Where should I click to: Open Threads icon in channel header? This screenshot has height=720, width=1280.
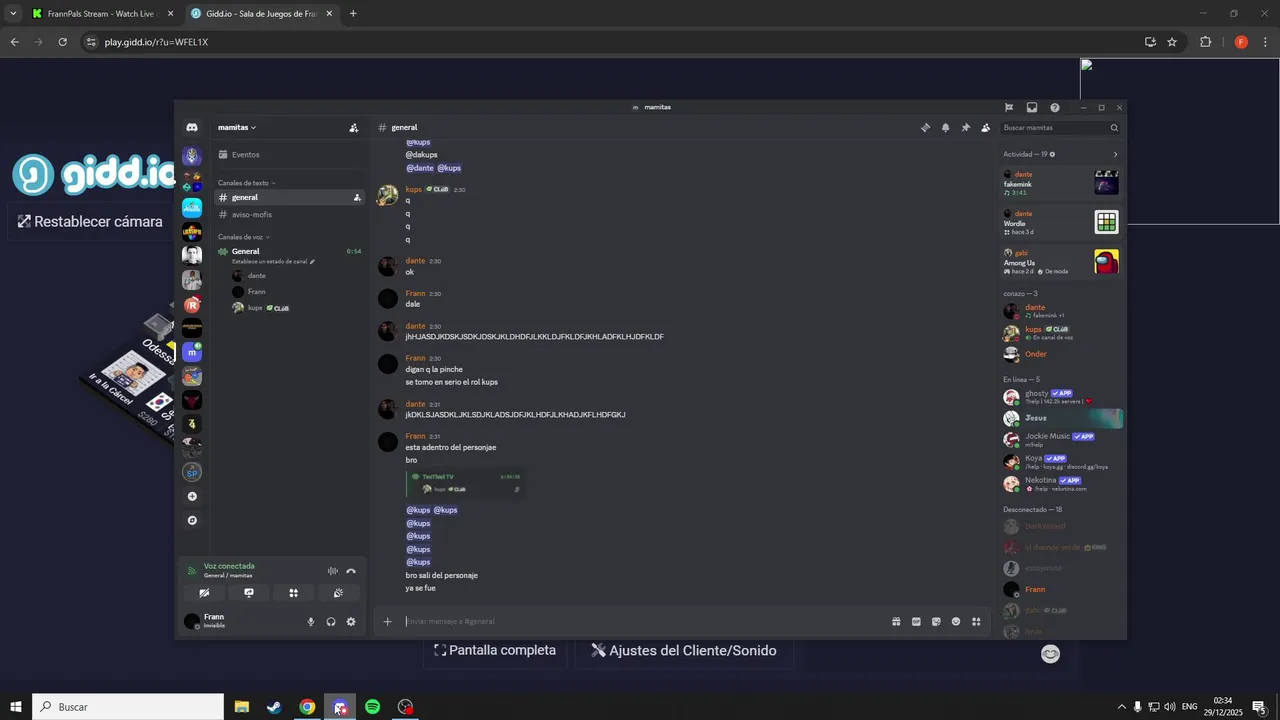coord(925,128)
